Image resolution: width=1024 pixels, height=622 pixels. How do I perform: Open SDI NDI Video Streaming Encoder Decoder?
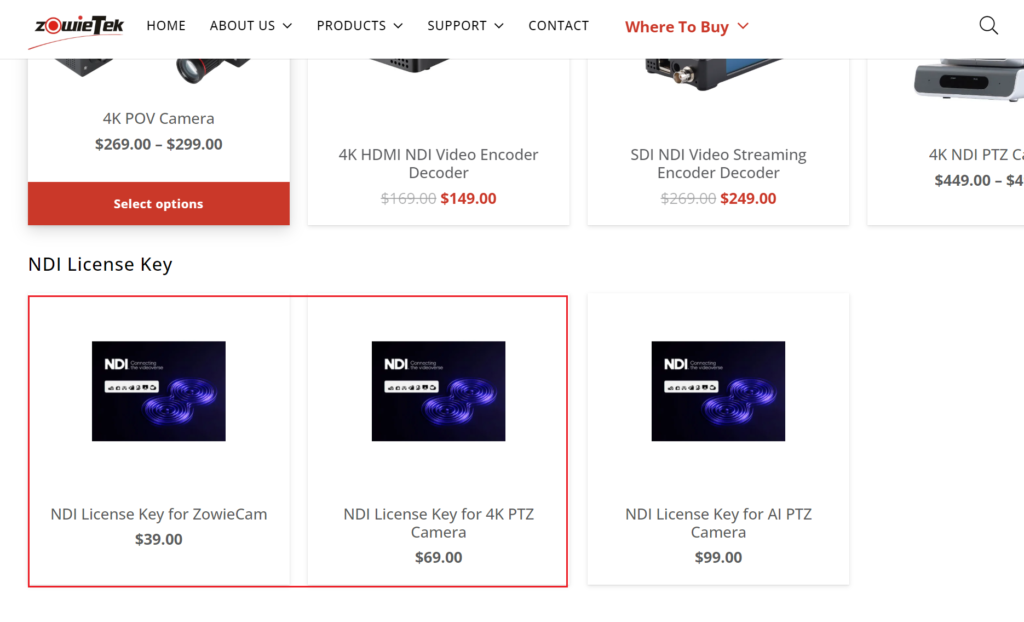click(718, 163)
